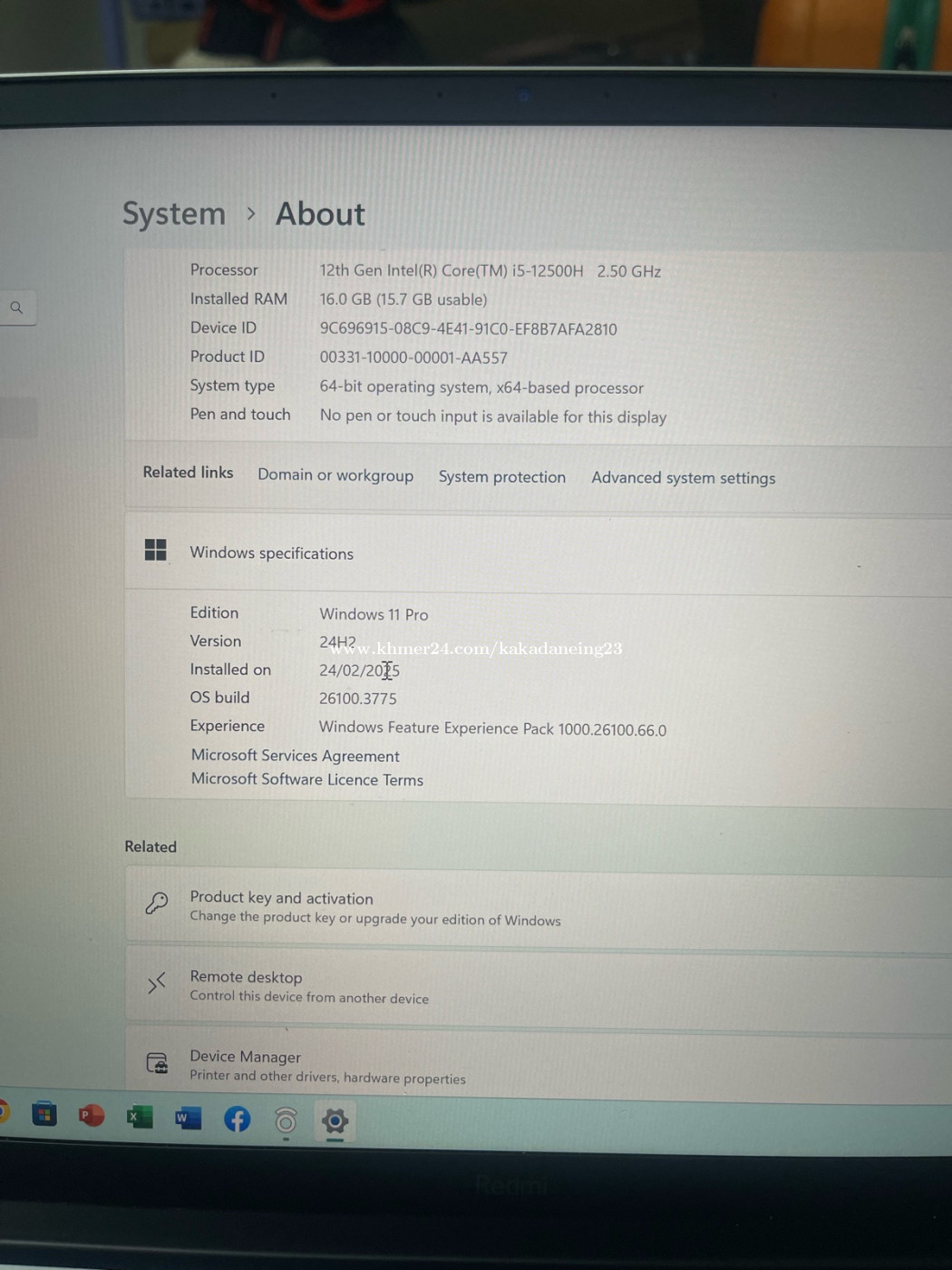Click the text Control this device from another device
952x1270 pixels.
click(309, 997)
